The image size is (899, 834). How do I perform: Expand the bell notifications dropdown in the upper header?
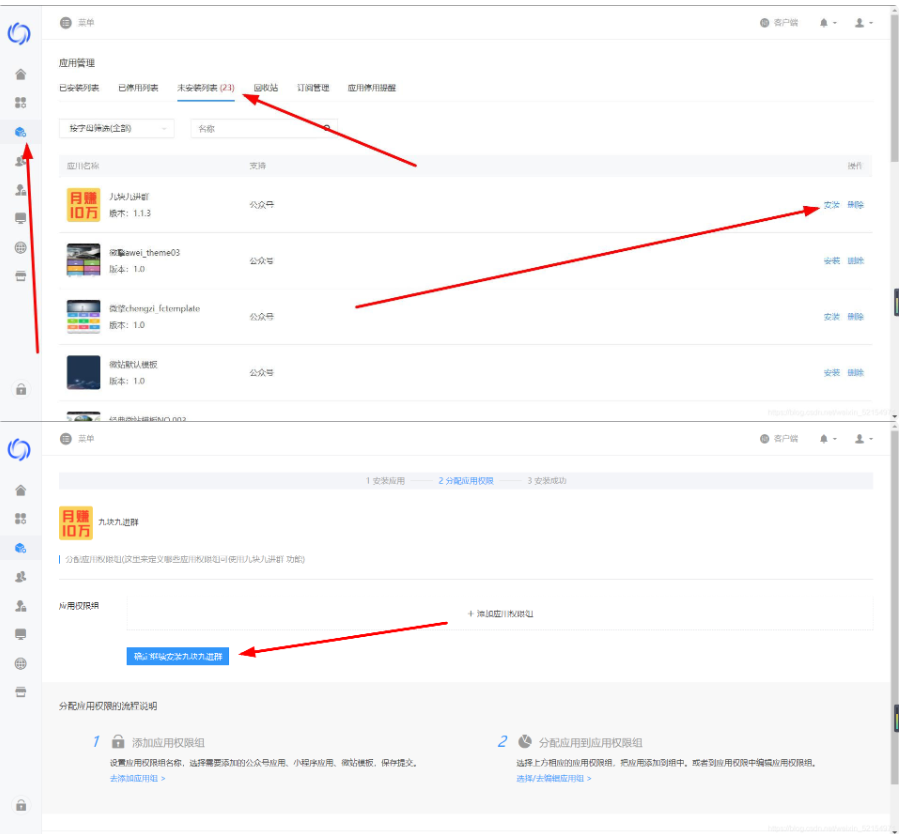click(x=828, y=22)
